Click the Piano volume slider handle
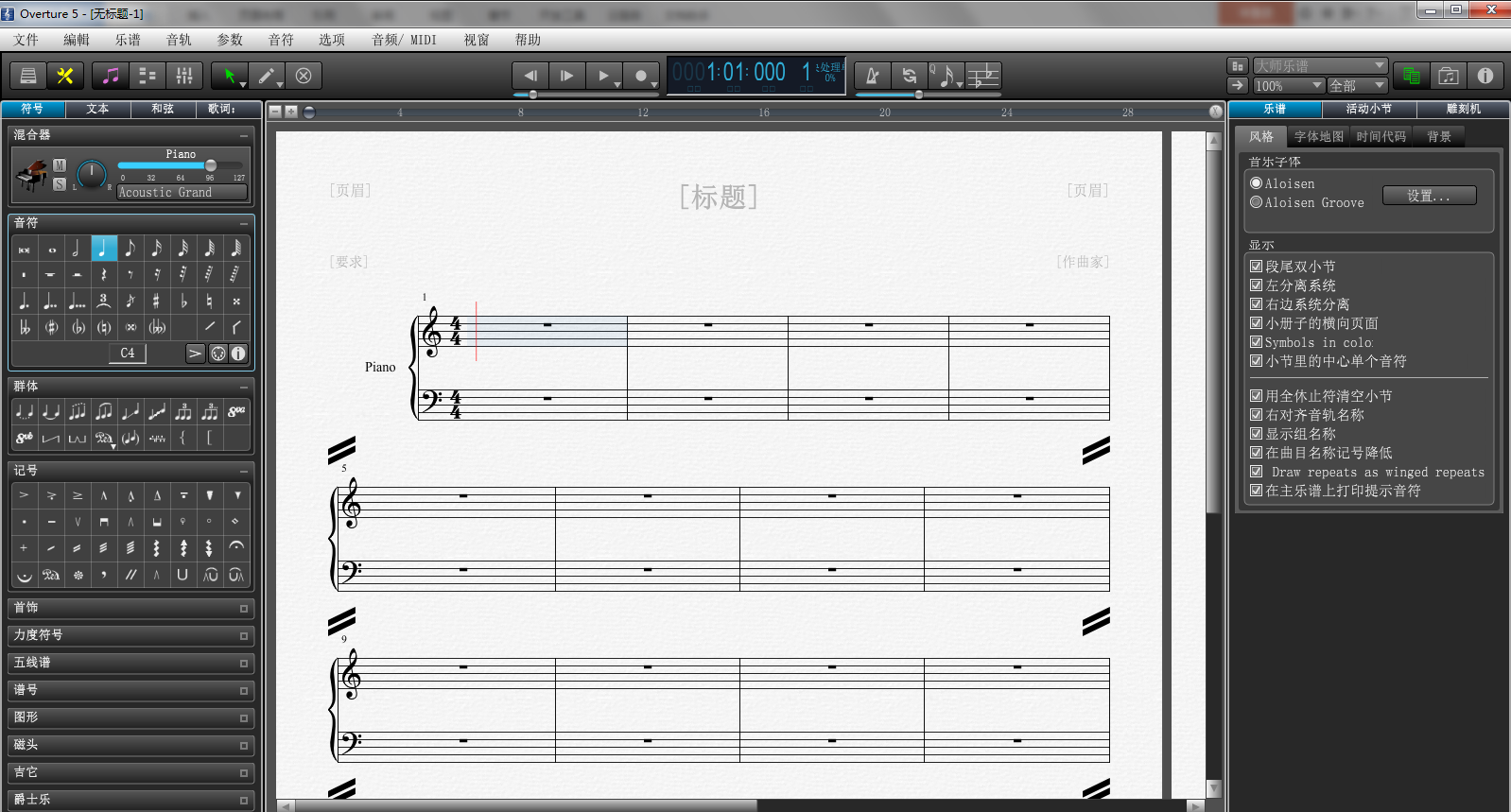Viewport: 1511px width, 812px height. (211, 165)
